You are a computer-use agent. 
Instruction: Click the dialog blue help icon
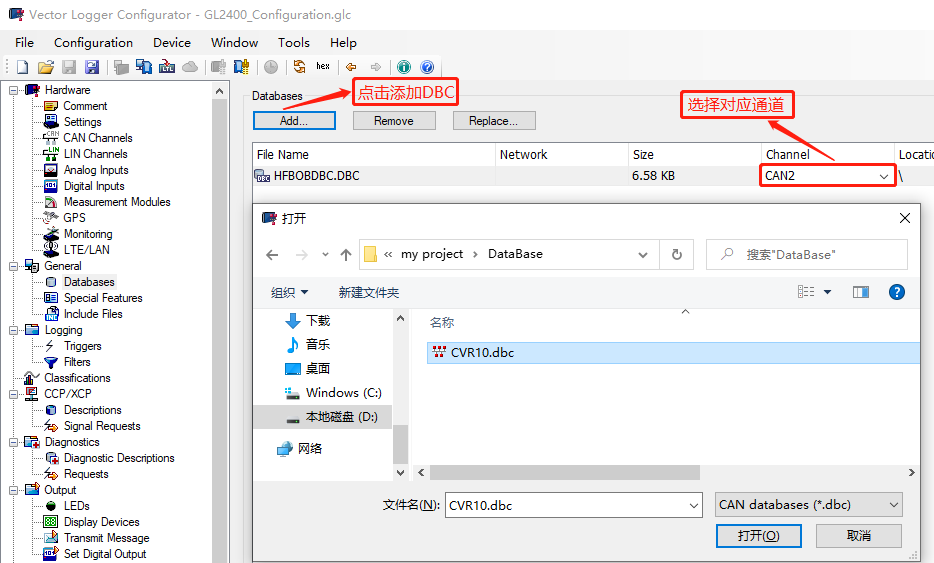pos(896,292)
